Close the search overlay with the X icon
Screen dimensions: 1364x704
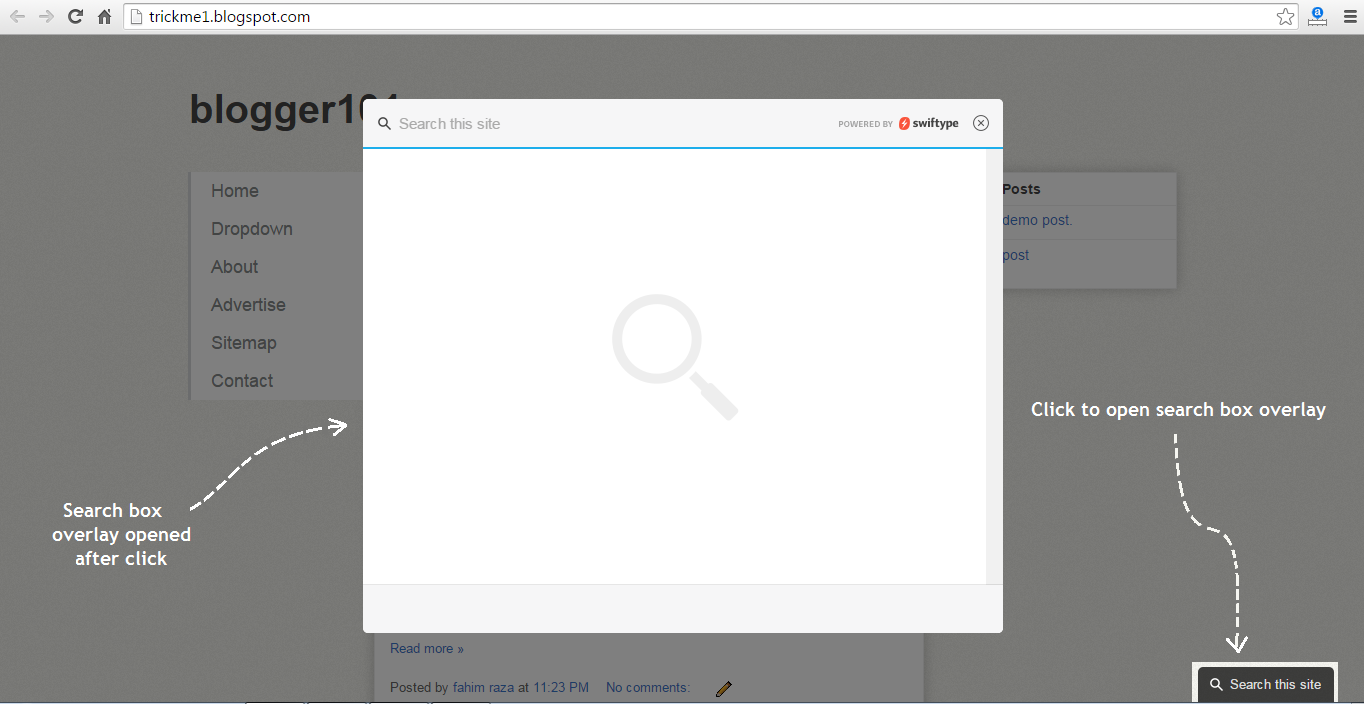[981, 123]
